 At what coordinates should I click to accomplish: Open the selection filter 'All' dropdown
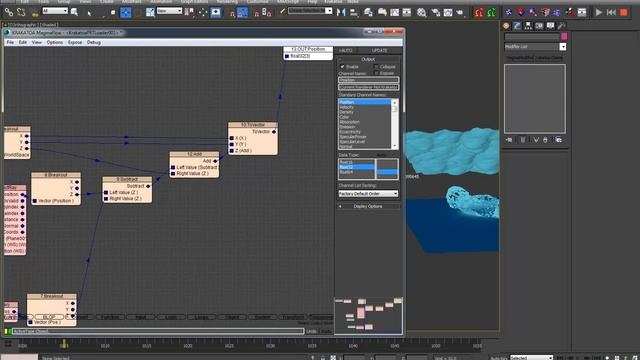[55, 11]
